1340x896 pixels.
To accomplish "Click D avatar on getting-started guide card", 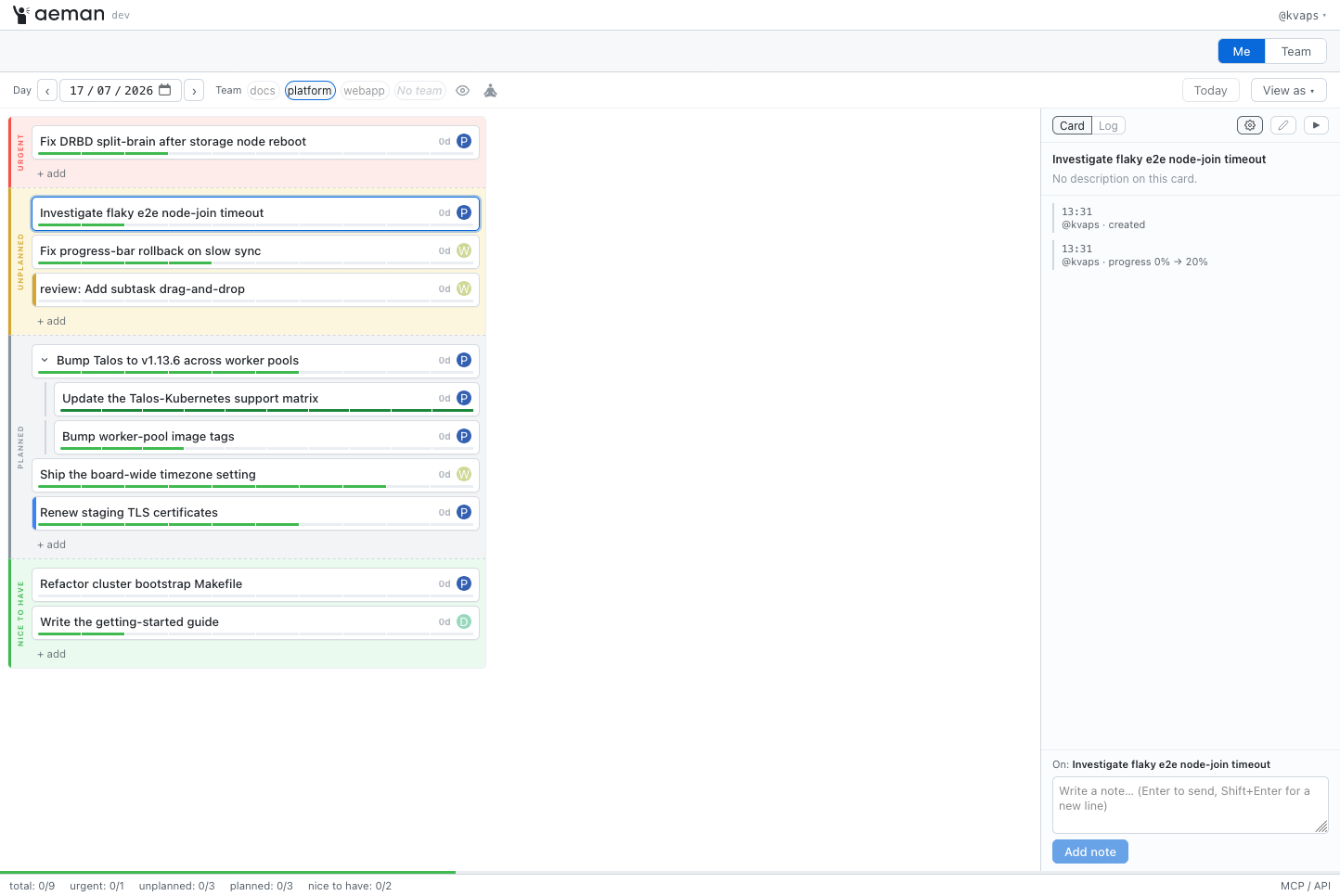I will click(464, 621).
